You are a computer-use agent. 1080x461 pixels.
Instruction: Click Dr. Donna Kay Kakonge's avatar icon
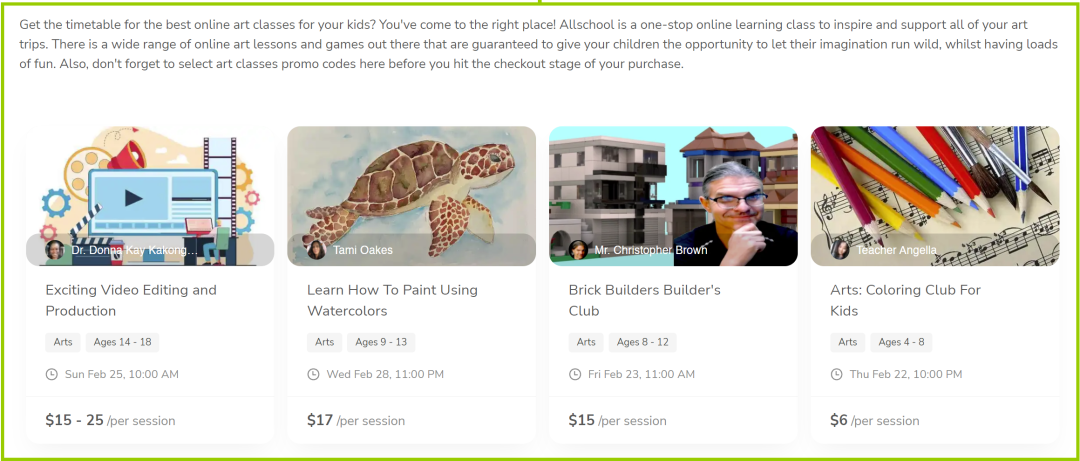pos(54,250)
